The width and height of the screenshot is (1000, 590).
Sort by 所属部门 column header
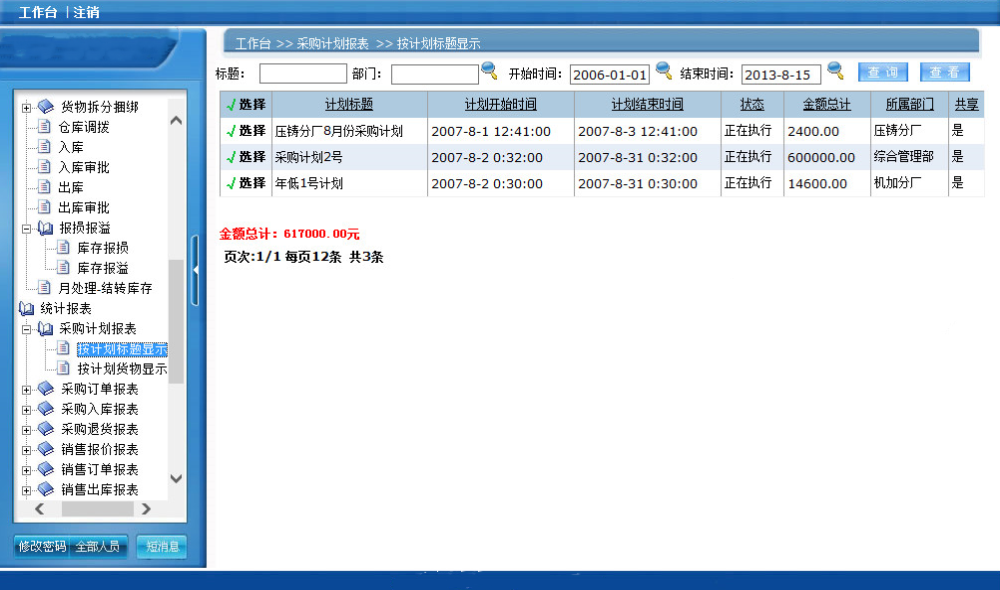pos(909,104)
